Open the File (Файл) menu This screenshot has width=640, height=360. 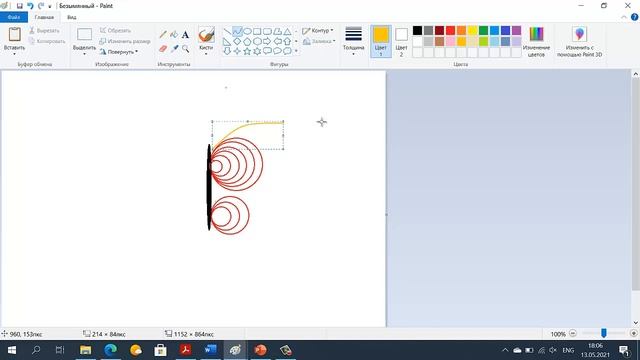click(x=14, y=17)
